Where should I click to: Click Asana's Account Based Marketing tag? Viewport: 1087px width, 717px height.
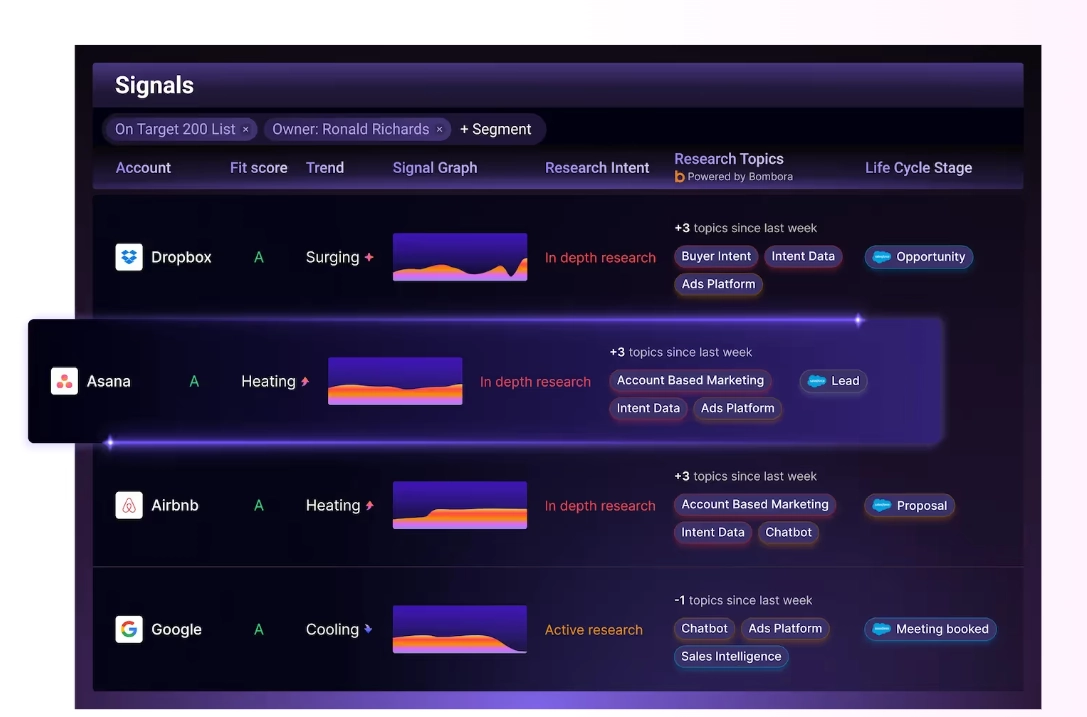tap(690, 381)
